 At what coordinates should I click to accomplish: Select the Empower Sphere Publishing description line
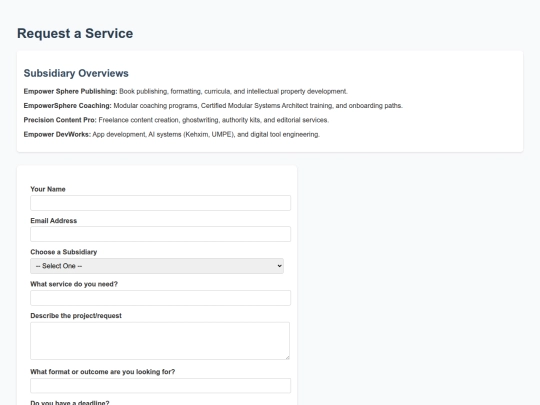tap(186, 91)
